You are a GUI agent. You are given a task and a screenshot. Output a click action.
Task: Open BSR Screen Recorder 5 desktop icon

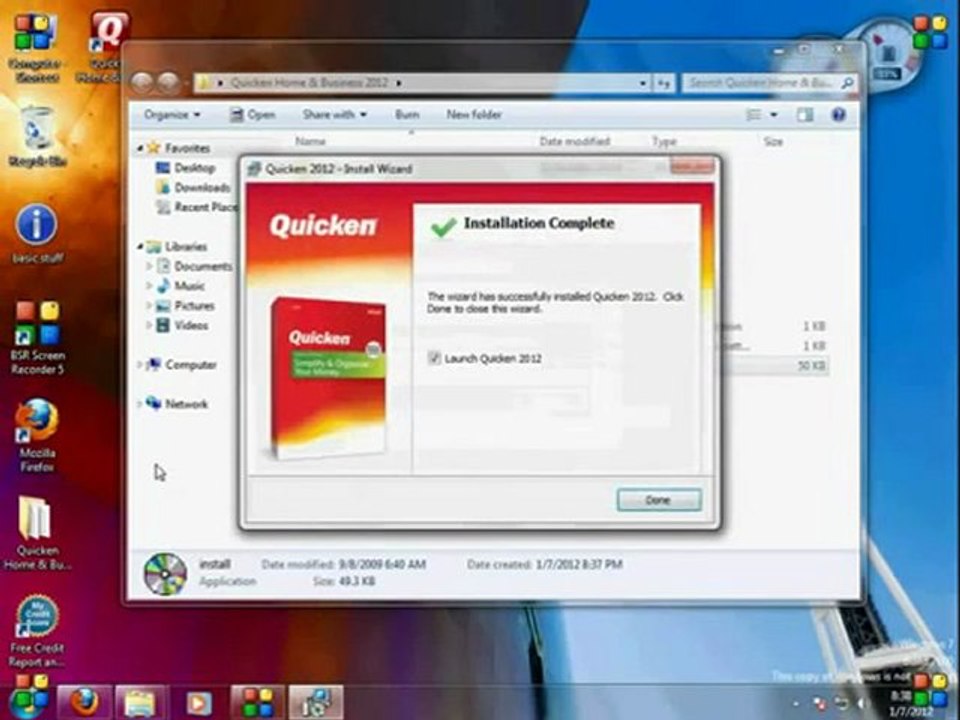pos(37,337)
